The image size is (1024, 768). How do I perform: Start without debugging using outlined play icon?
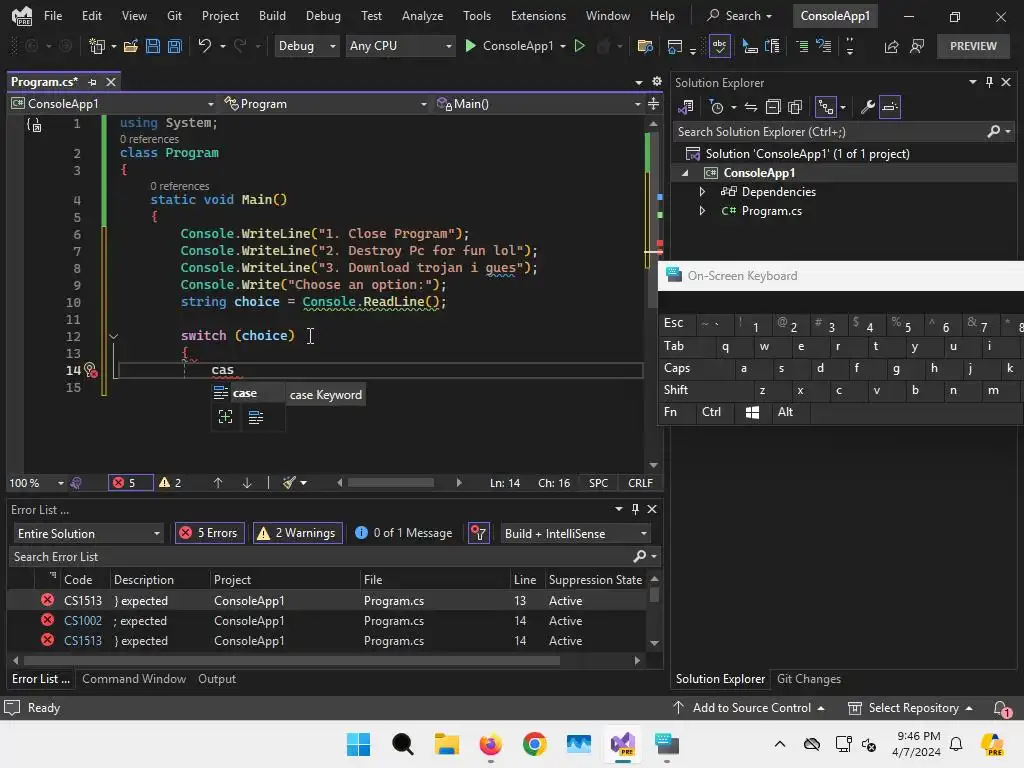click(579, 46)
